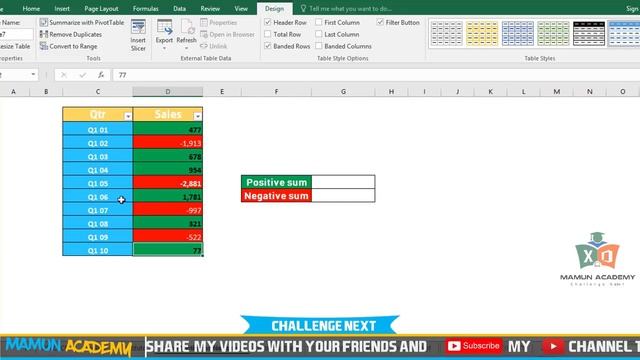The image size is (640, 360).
Task: Click the Unlink icon
Action: tap(204, 46)
